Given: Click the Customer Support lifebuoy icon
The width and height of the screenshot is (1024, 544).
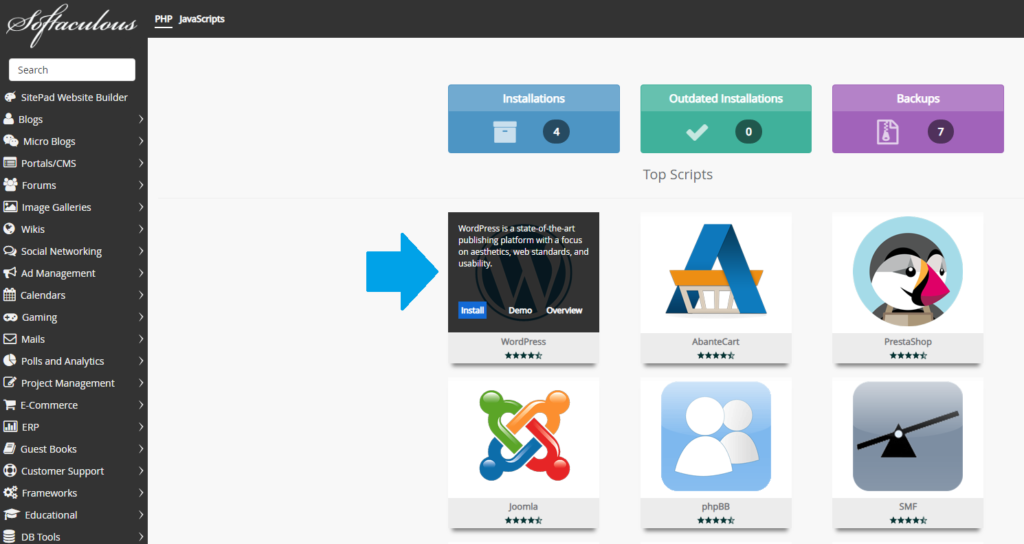Looking at the screenshot, I should (x=10, y=470).
